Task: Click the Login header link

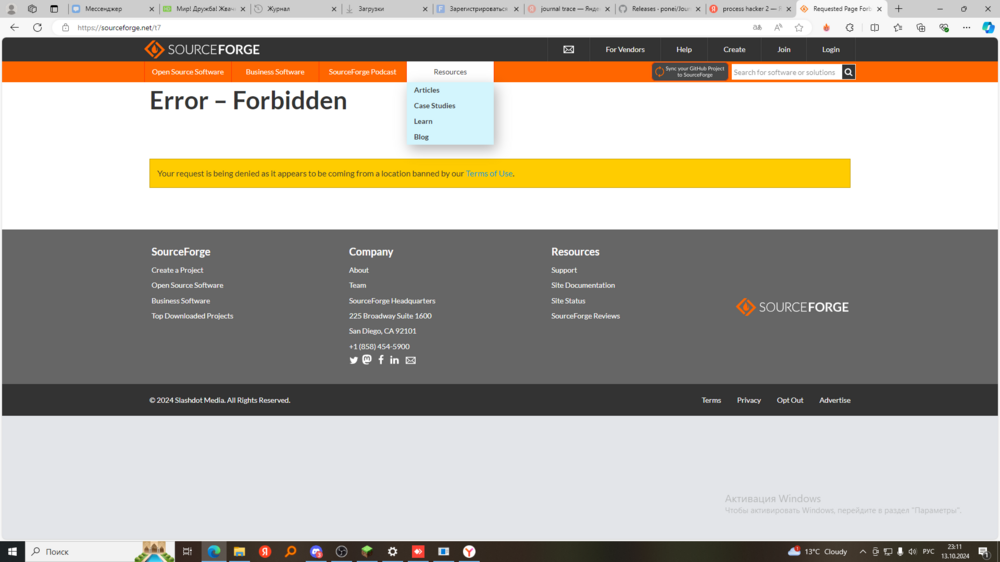Action: point(830,49)
